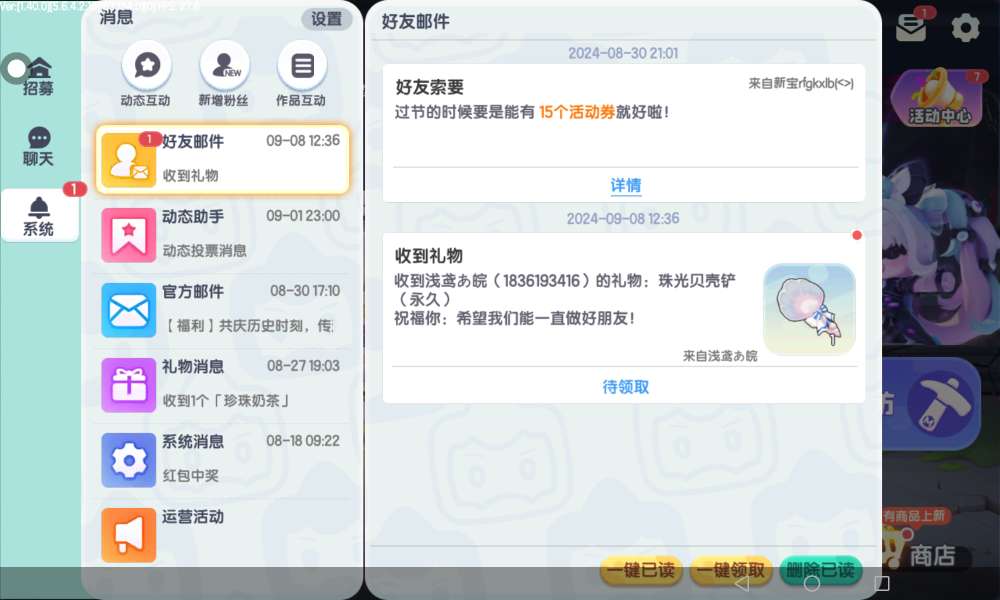Open the mailbox icon at top right

click(912, 25)
